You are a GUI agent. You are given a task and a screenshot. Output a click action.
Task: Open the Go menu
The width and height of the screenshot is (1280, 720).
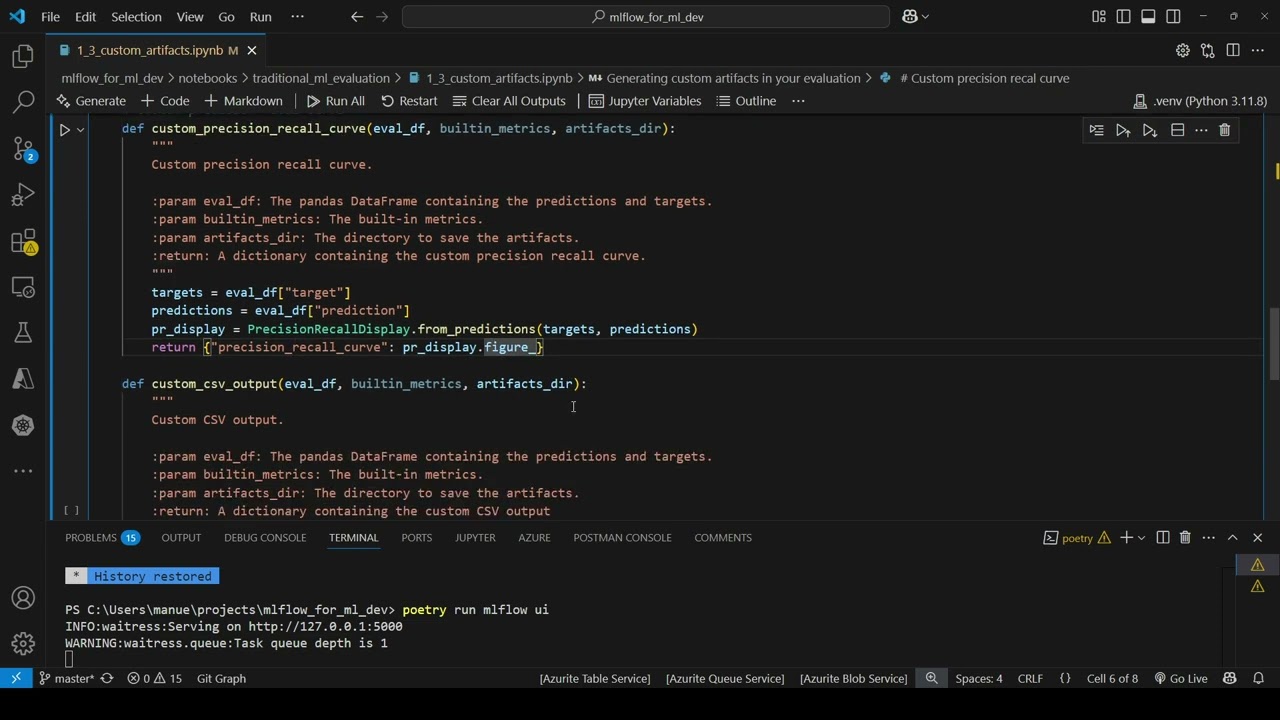click(x=226, y=16)
